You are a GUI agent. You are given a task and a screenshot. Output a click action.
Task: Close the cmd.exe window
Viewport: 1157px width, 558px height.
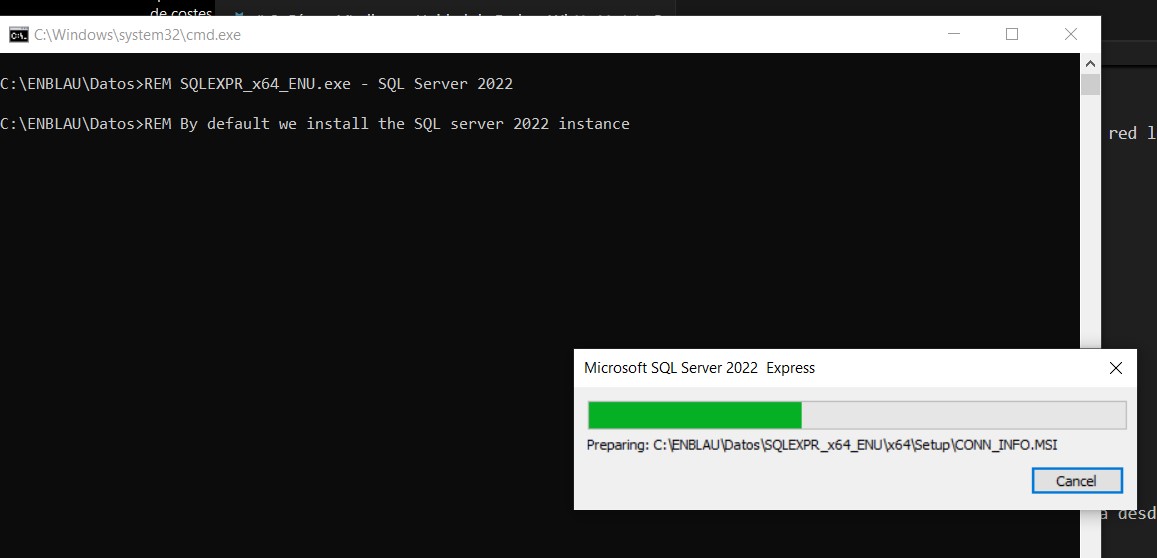(1071, 35)
